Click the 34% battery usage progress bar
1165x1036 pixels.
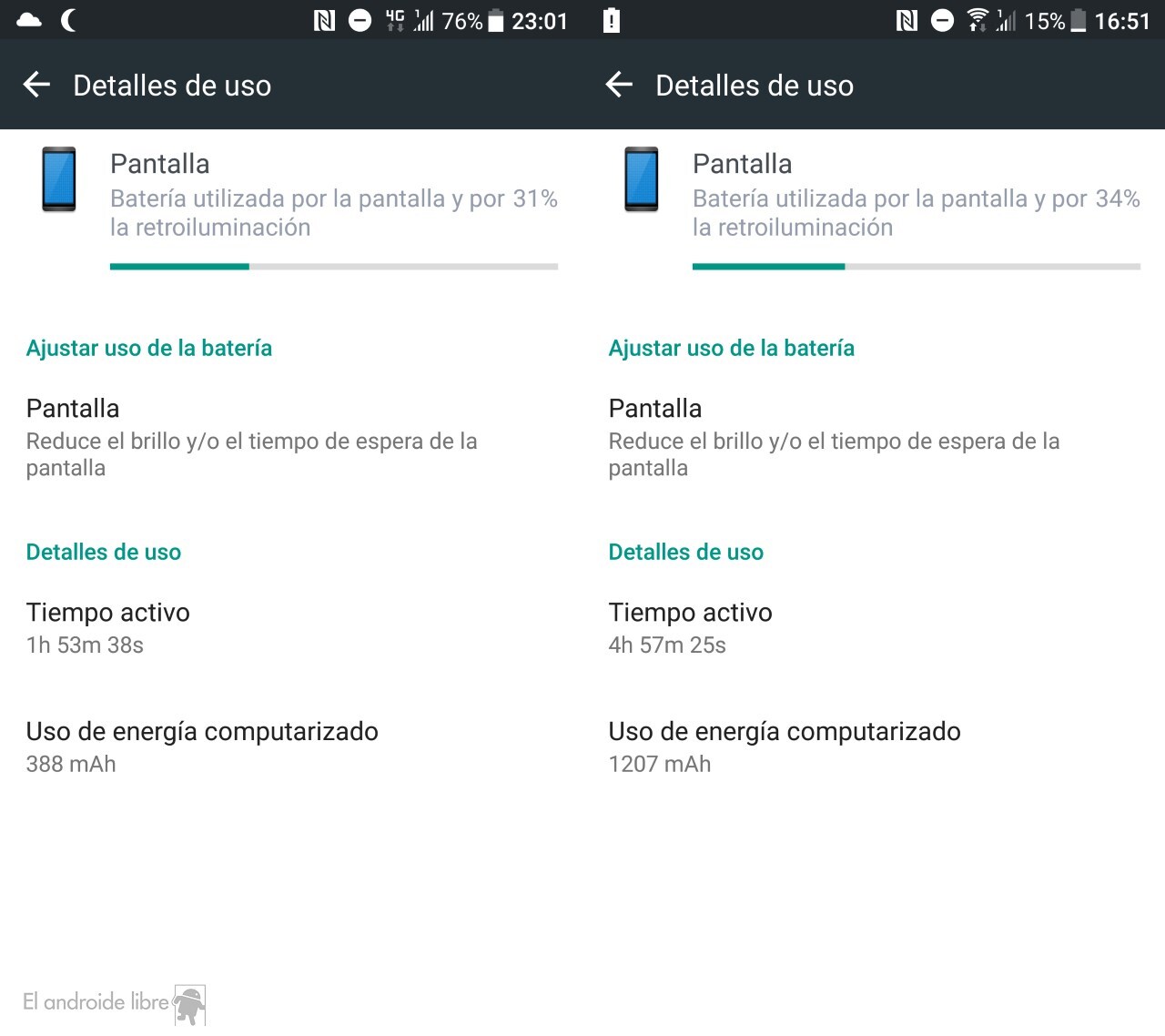917,267
